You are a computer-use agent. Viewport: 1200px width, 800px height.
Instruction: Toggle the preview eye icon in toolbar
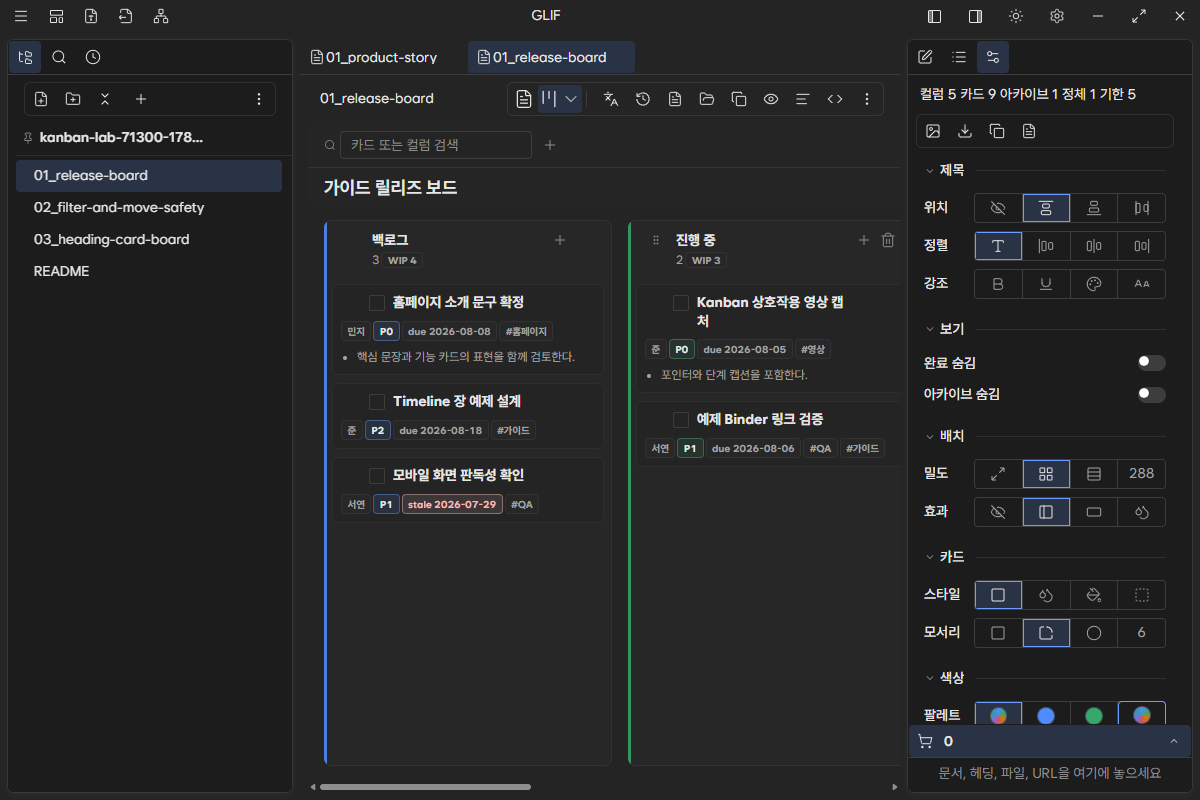771,99
